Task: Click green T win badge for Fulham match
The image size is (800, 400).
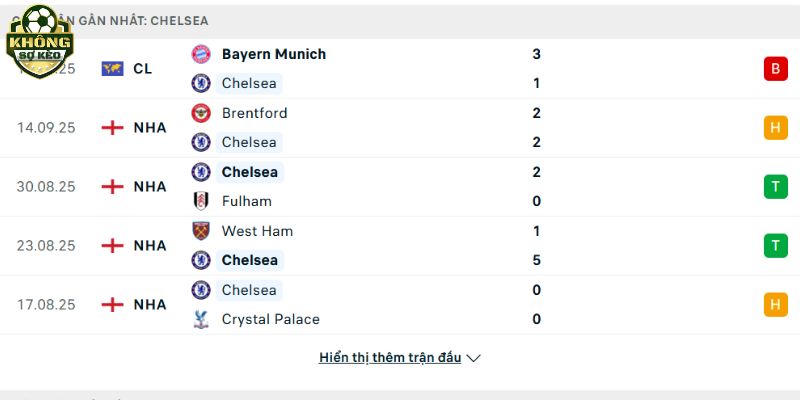Action: (x=776, y=187)
